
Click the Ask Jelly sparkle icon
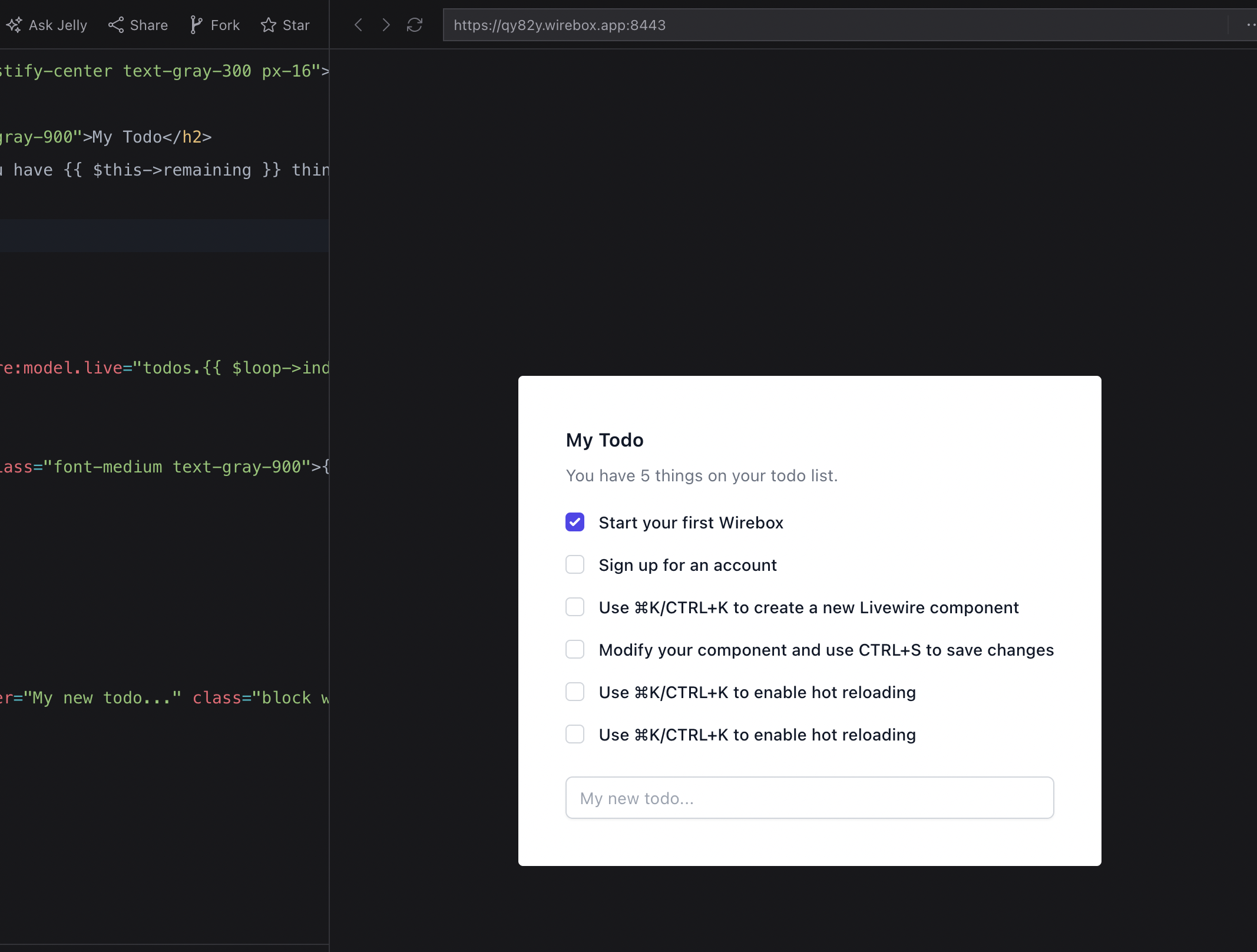14,25
